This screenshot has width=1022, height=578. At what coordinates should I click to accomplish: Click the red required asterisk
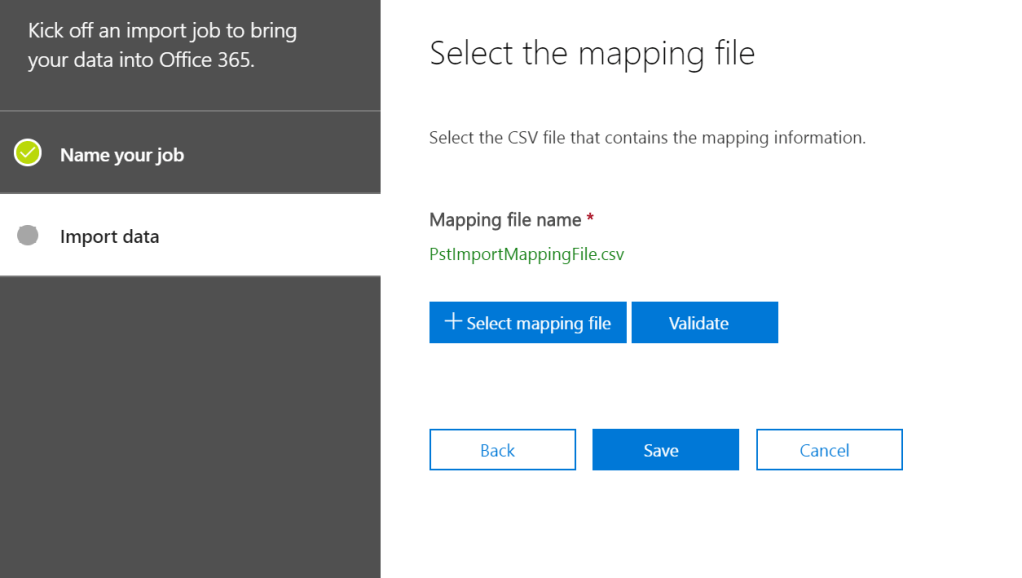pos(591,219)
